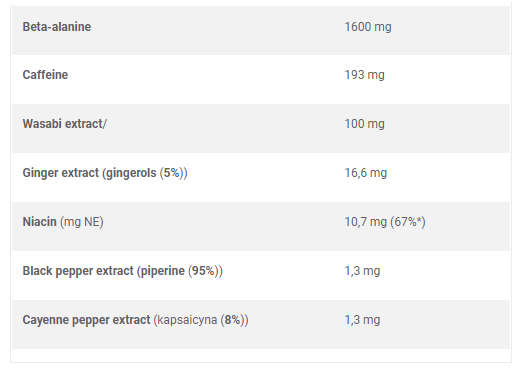Select the 16,6 mg ginger amount

366,173
